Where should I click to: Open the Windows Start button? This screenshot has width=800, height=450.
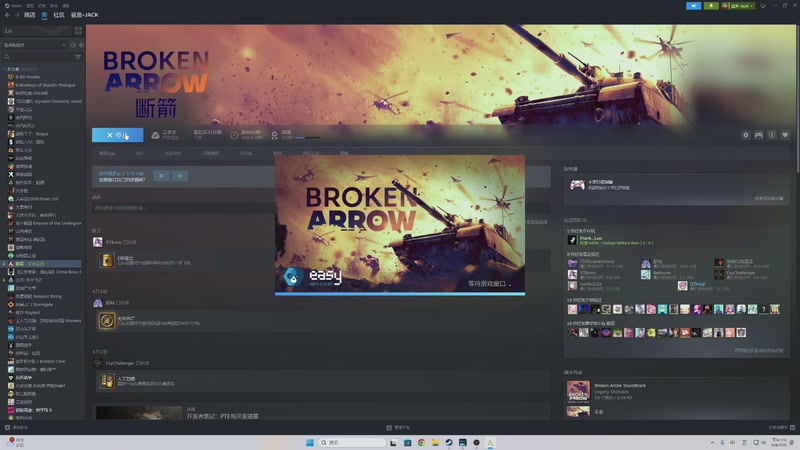(x=309, y=442)
